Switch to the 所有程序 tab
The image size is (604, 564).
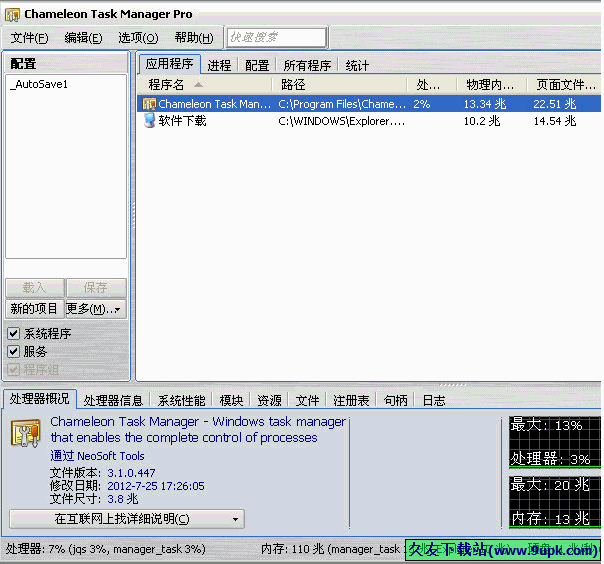307,65
